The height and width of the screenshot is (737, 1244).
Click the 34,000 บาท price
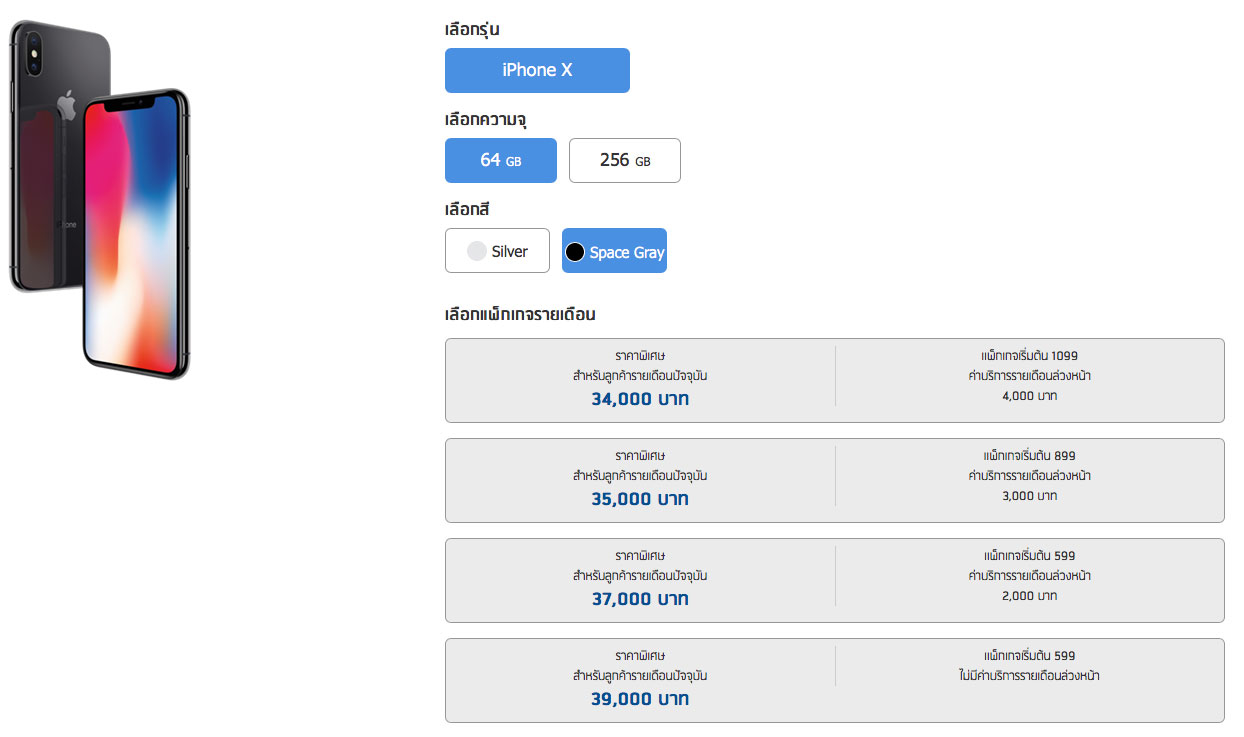(640, 399)
